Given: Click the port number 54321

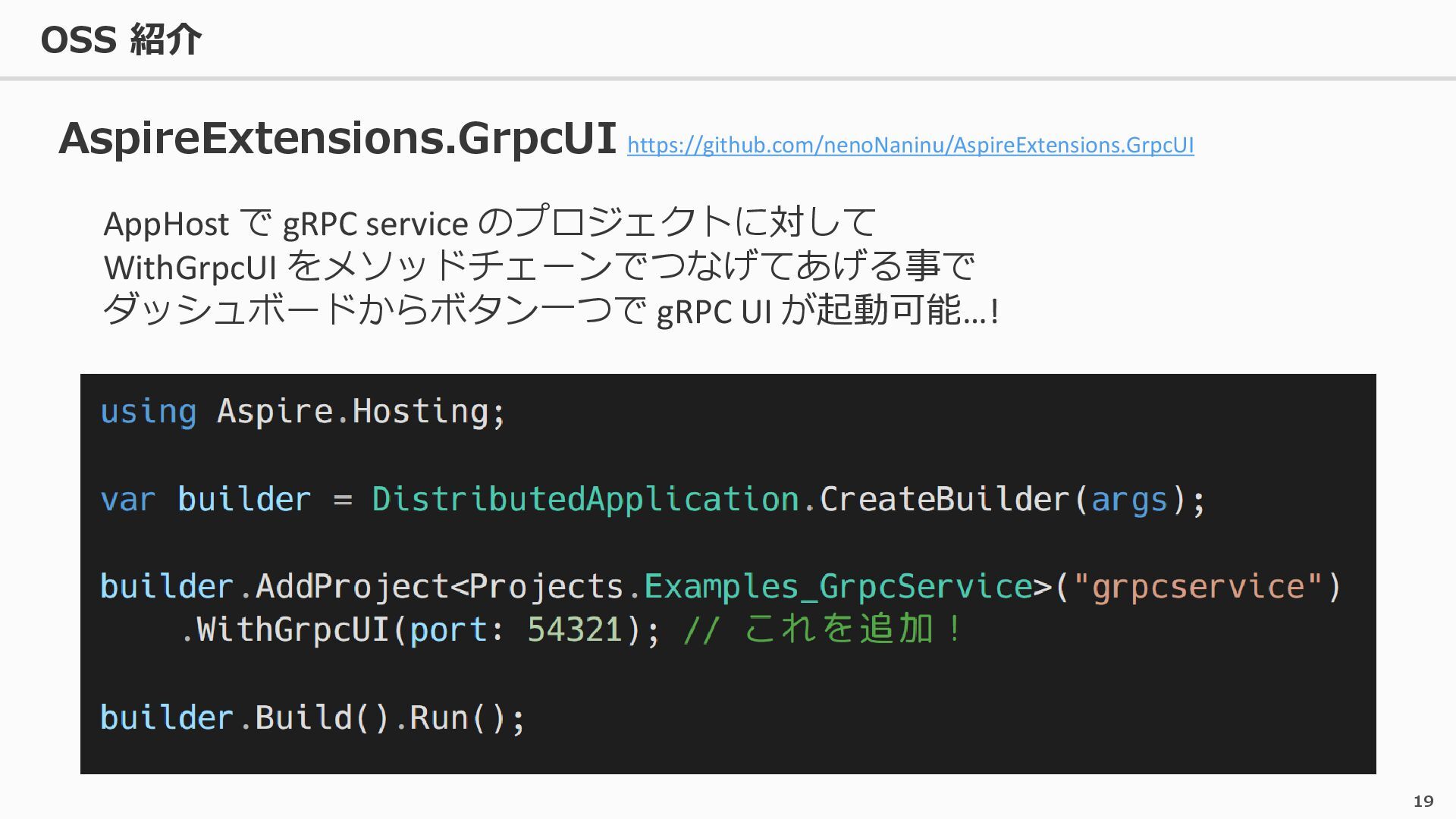Looking at the screenshot, I should [575, 629].
